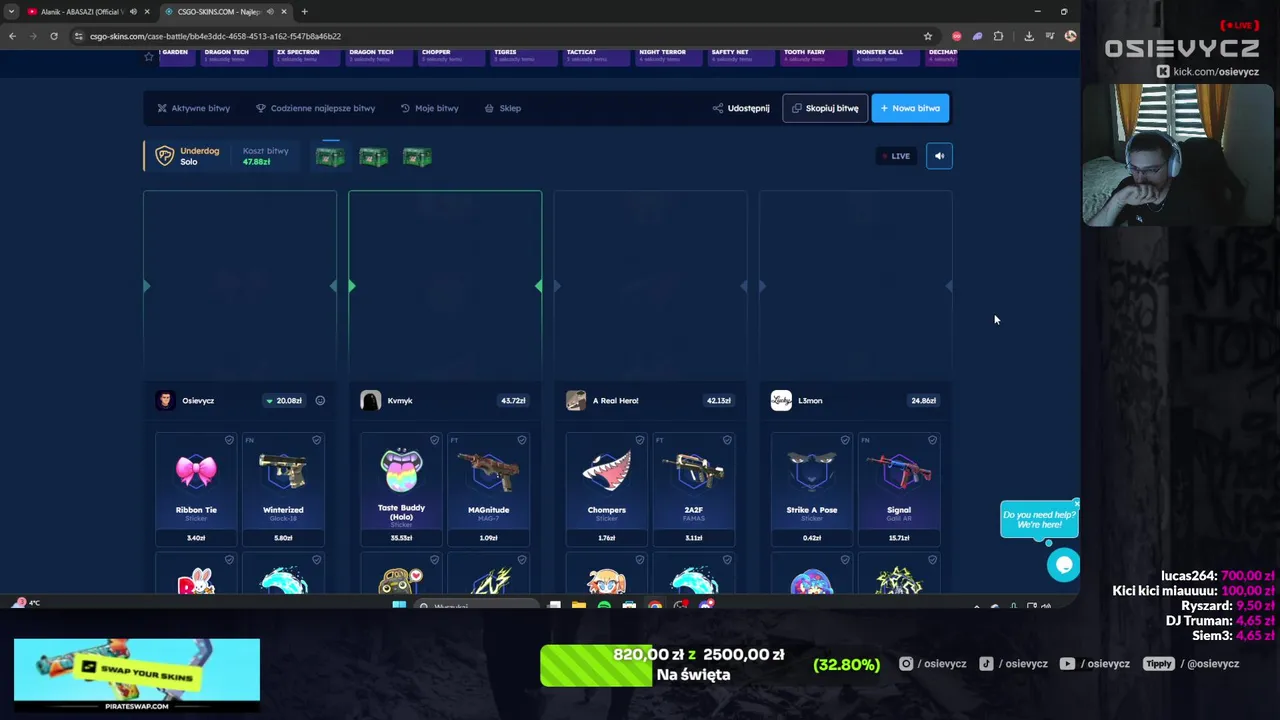Open a new browser tab
Screen dimensions: 1280x720
pos(304,12)
